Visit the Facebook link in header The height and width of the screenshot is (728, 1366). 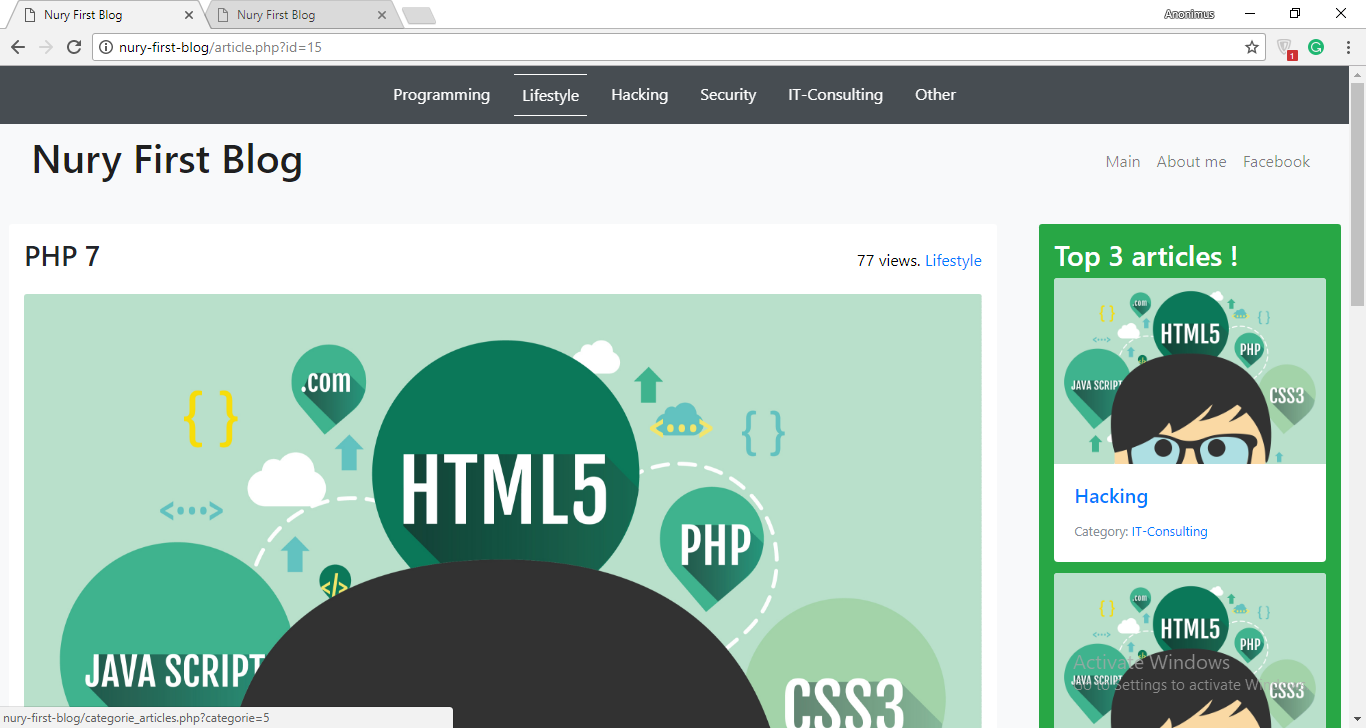pyautogui.click(x=1276, y=162)
